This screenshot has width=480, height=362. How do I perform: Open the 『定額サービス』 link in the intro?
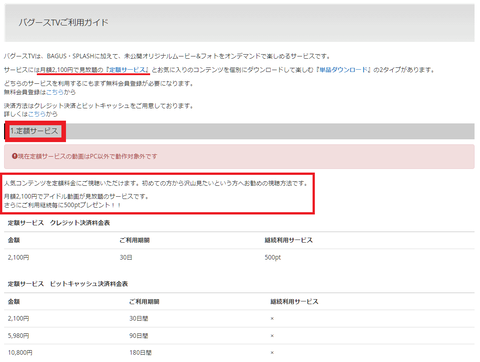(127, 70)
